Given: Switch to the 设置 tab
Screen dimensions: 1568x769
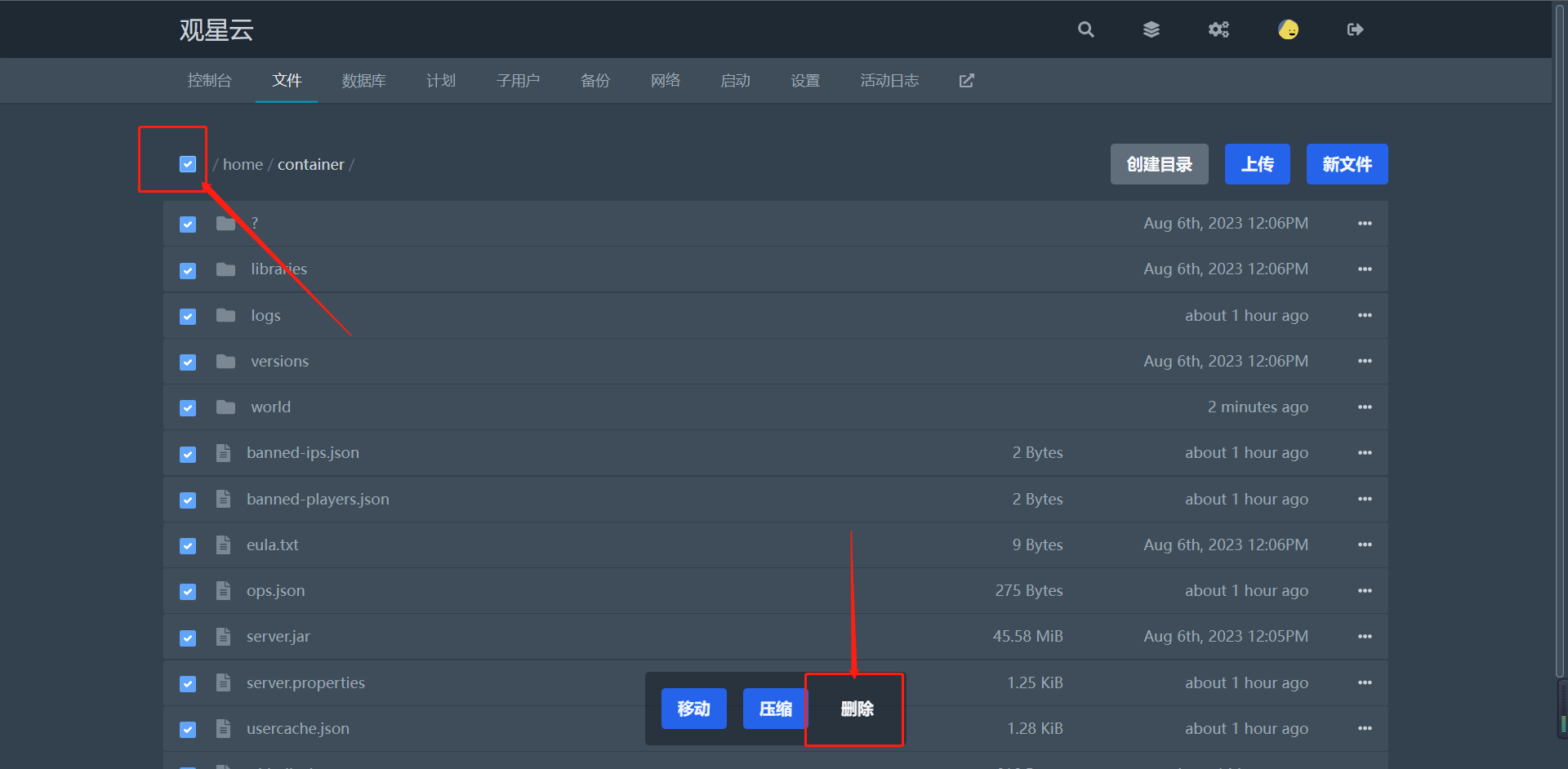Looking at the screenshot, I should point(805,80).
